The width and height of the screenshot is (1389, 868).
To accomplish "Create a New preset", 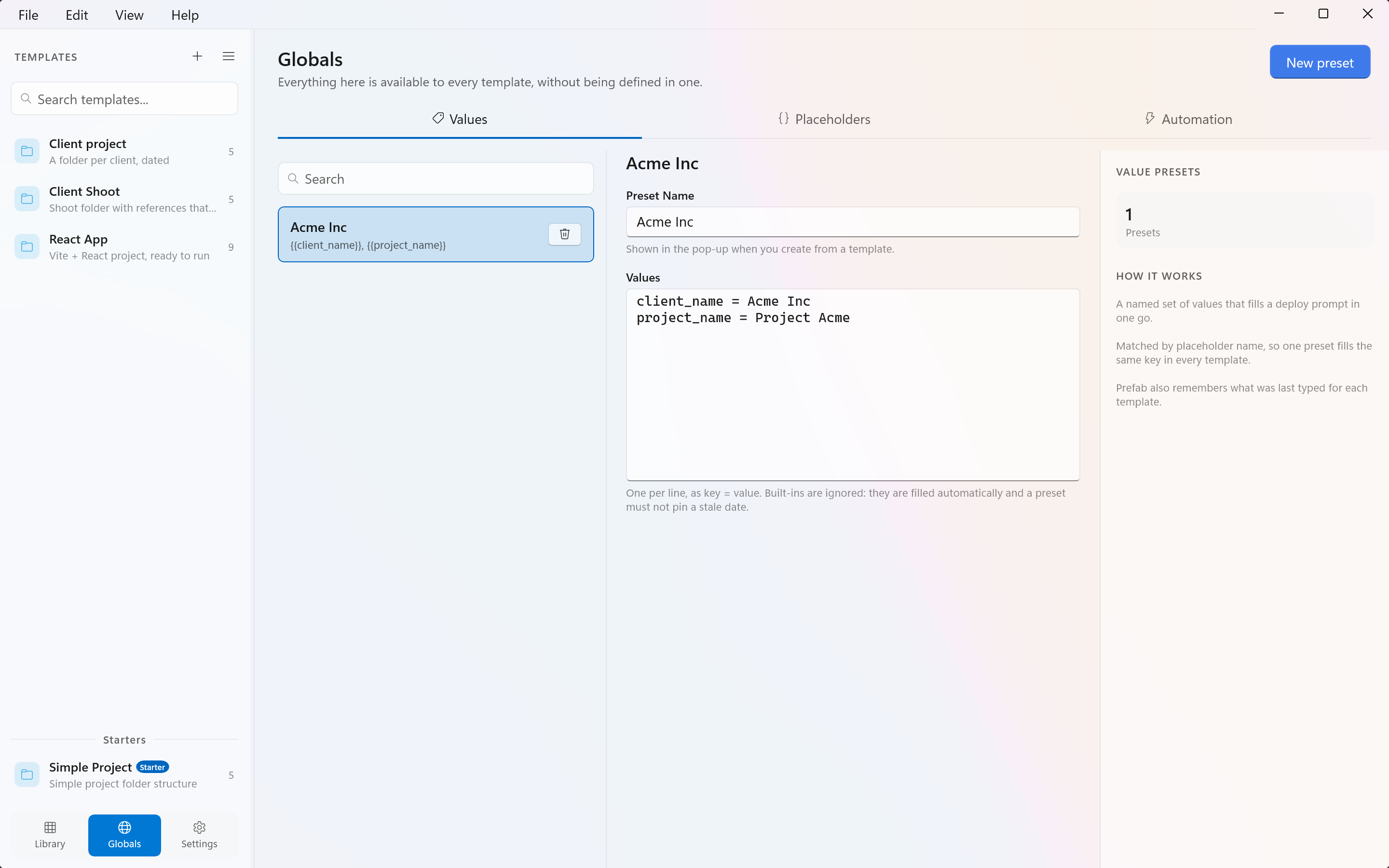I will tap(1320, 62).
